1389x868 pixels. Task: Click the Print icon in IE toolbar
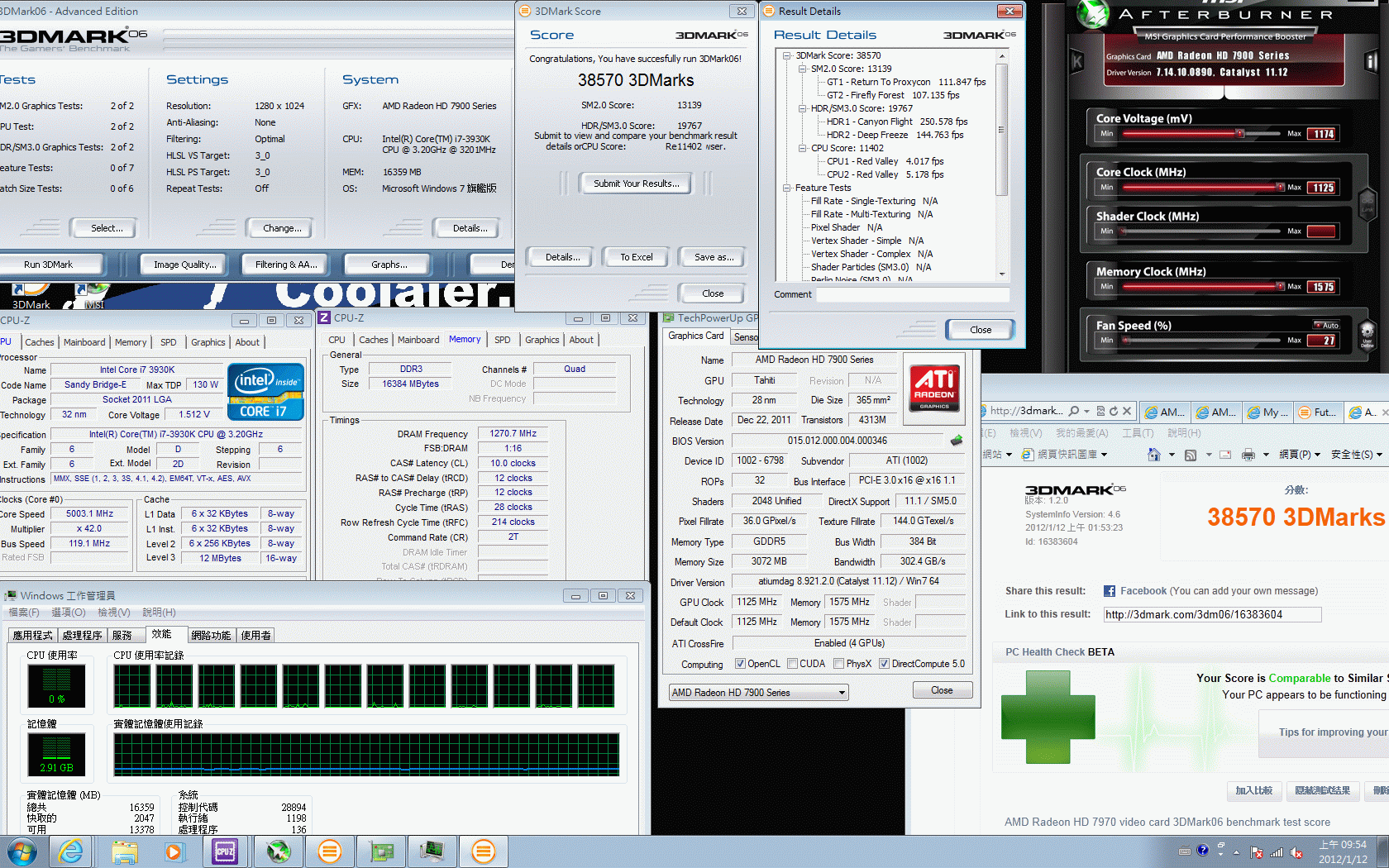(1248, 455)
